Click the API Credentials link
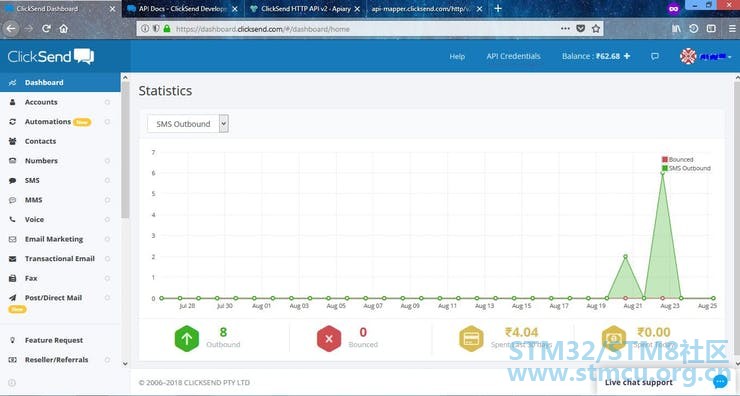 (x=513, y=56)
